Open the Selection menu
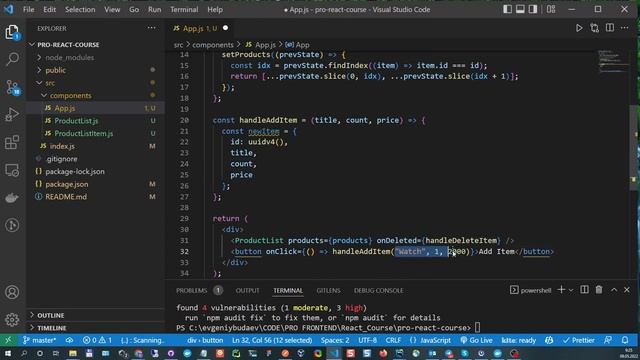The height and width of the screenshot is (360, 640). tap(80, 9)
